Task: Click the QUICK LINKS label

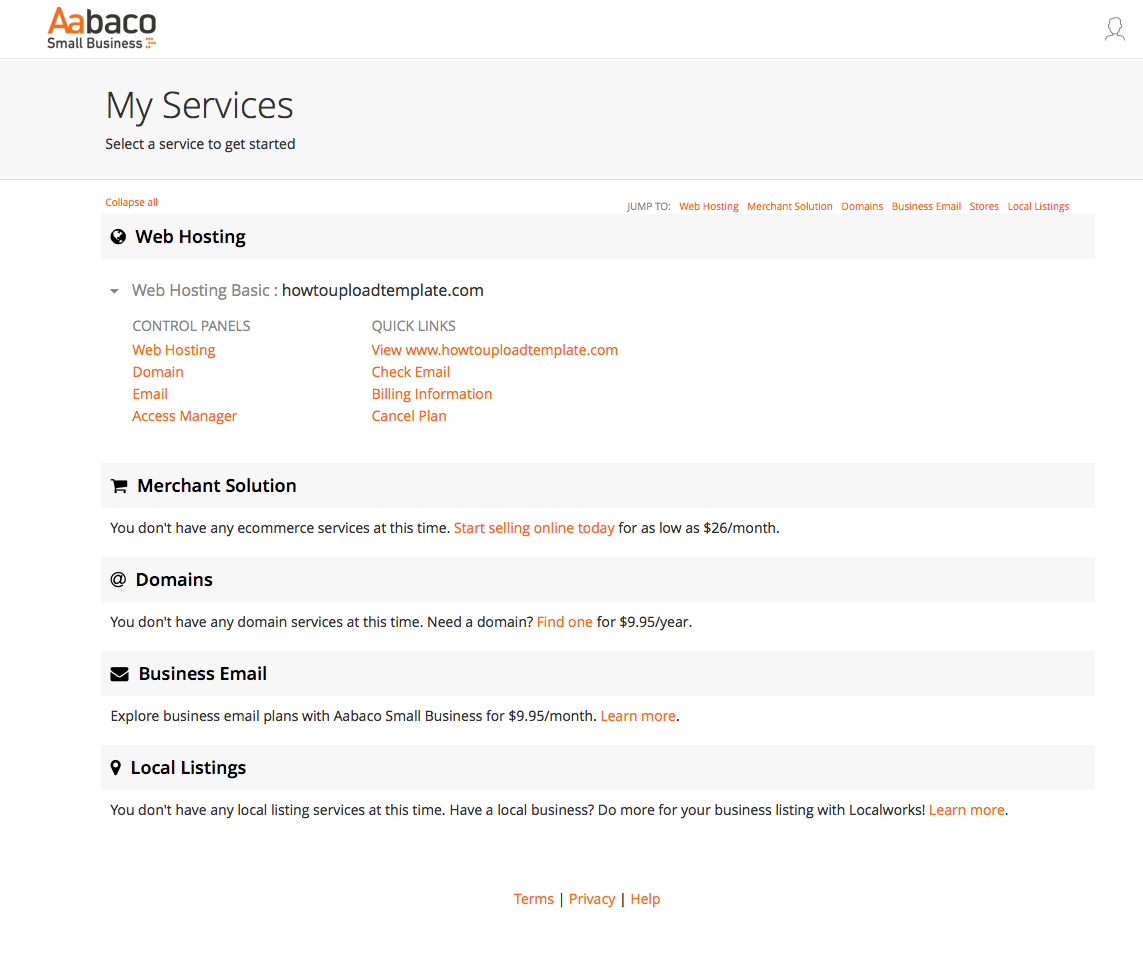Action: tap(413, 326)
